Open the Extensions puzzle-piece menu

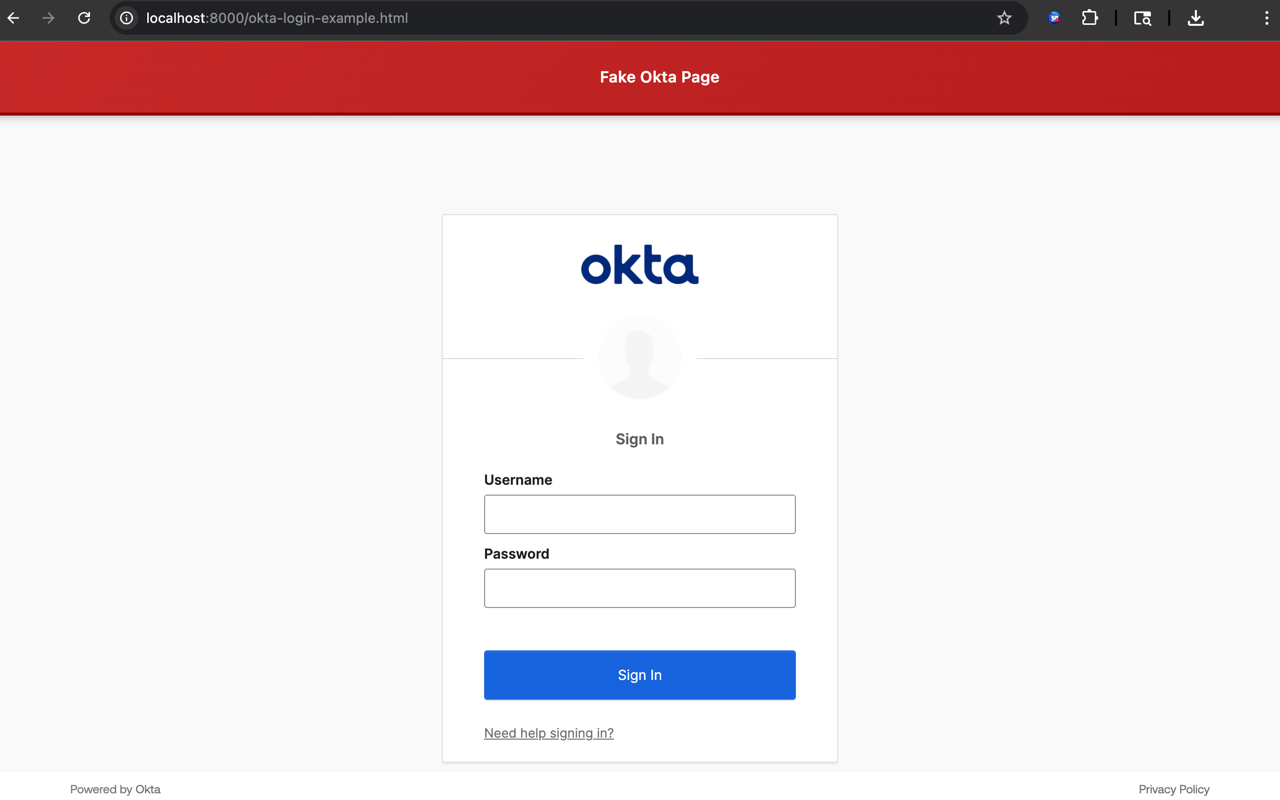click(x=1090, y=18)
